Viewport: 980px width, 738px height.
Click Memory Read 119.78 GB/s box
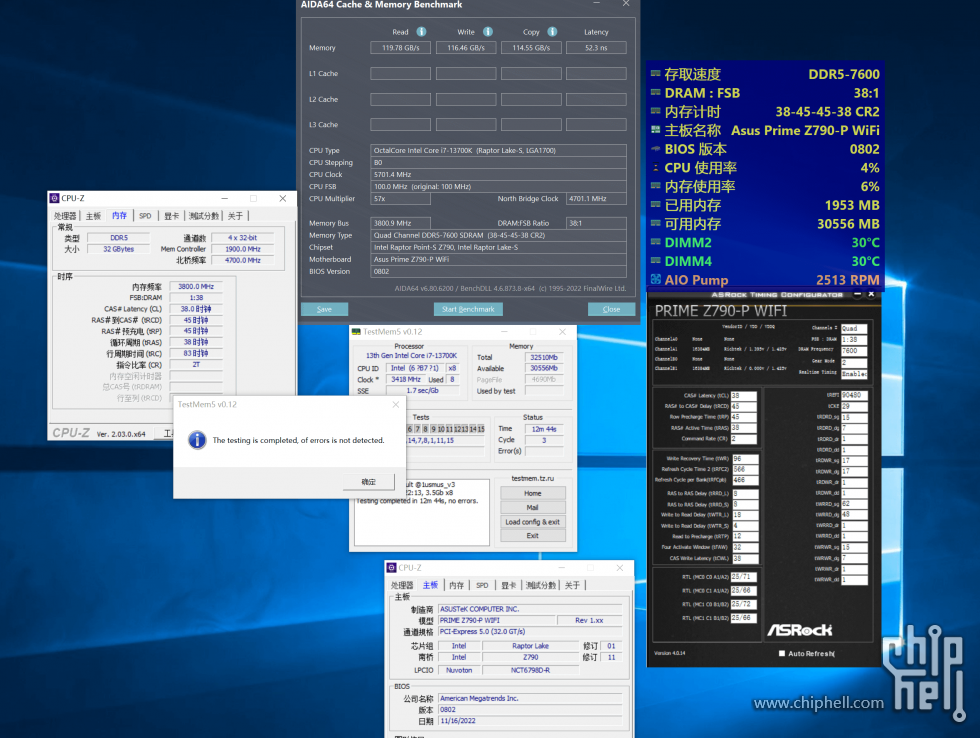tap(401, 47)
